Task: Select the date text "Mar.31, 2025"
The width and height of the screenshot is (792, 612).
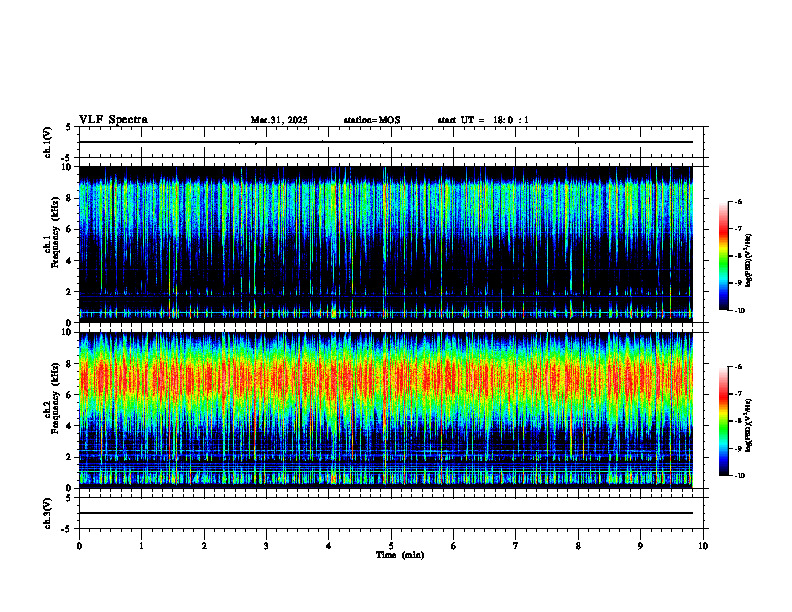Action: pos(279,120)
